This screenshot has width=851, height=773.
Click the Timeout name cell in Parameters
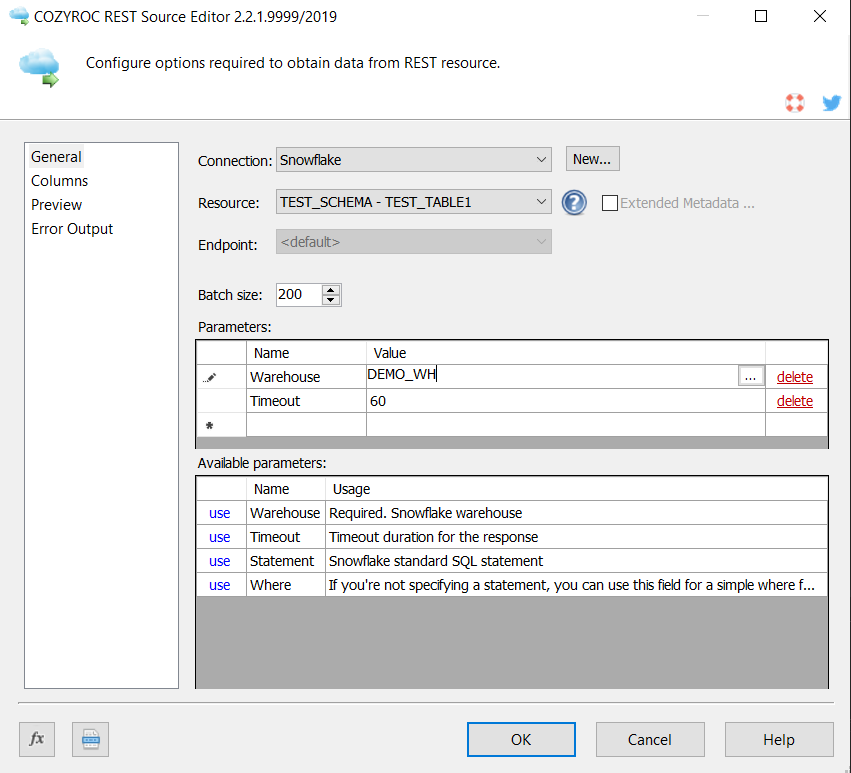tap(306, 401)
